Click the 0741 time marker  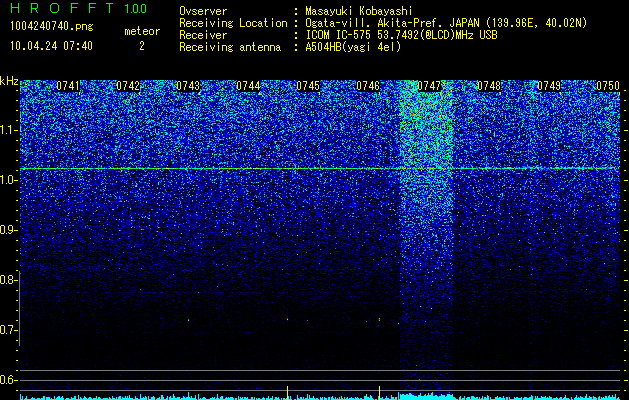[68, 86]
